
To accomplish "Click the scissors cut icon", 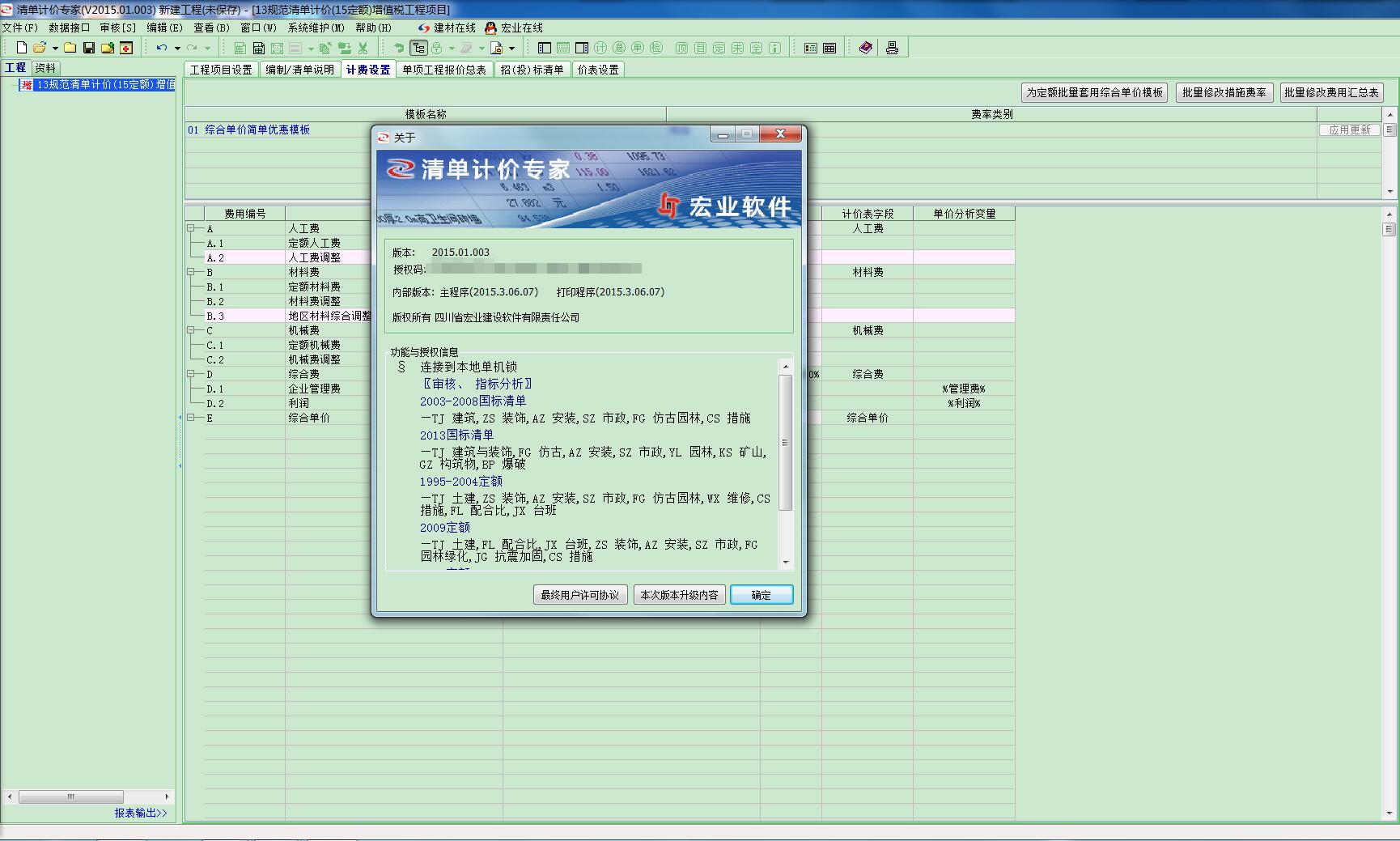I will click(x=363, y=48).
